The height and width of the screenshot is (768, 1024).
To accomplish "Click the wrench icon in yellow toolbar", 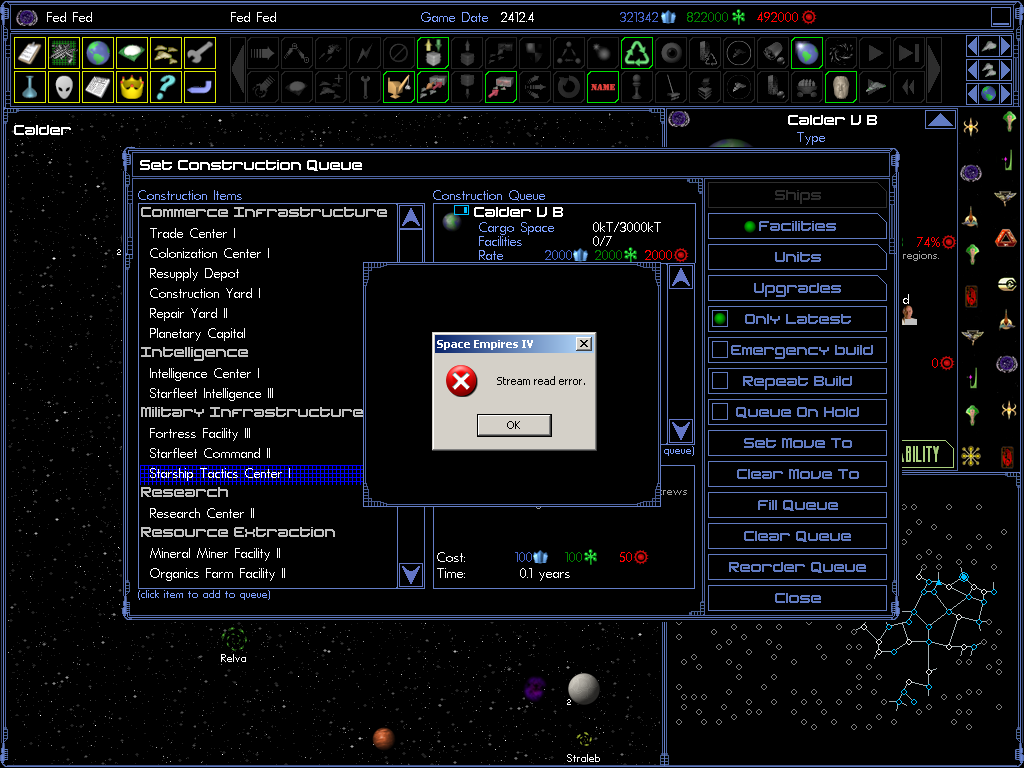I will click(x=200, y=53).
